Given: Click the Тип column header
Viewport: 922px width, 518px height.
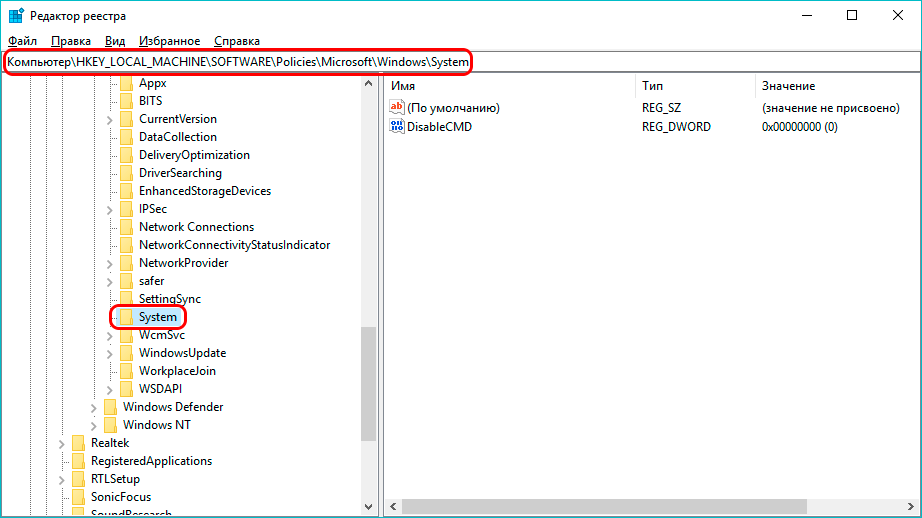Looking at the screenshot, I should tap(696, 86).
